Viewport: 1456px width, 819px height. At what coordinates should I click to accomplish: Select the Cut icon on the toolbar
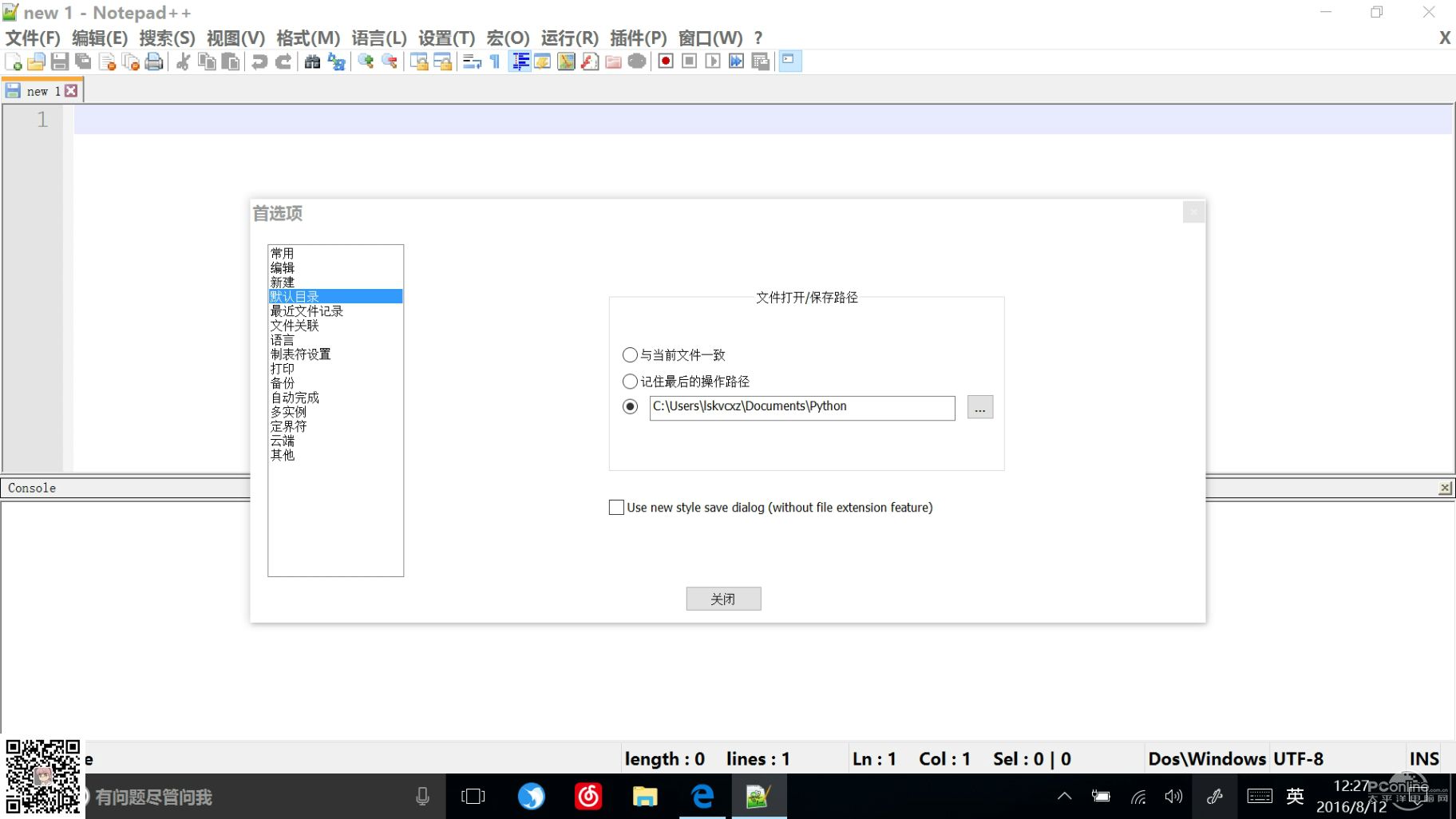point(183,61)
